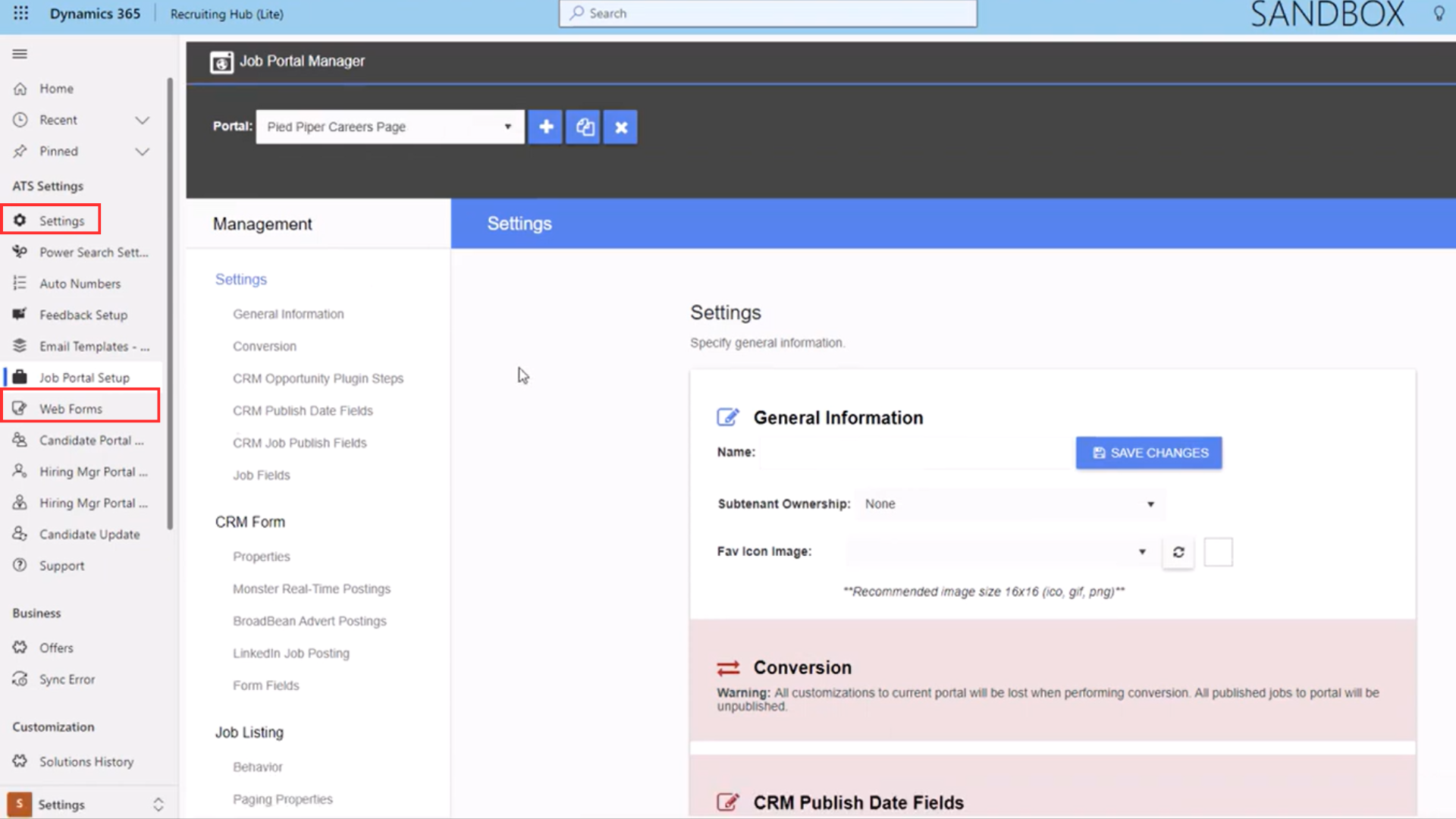Click the SAVE CHANGES button
This screenshot has width=1456, height=819.
pyautogui.click(x=1148, y=453)
